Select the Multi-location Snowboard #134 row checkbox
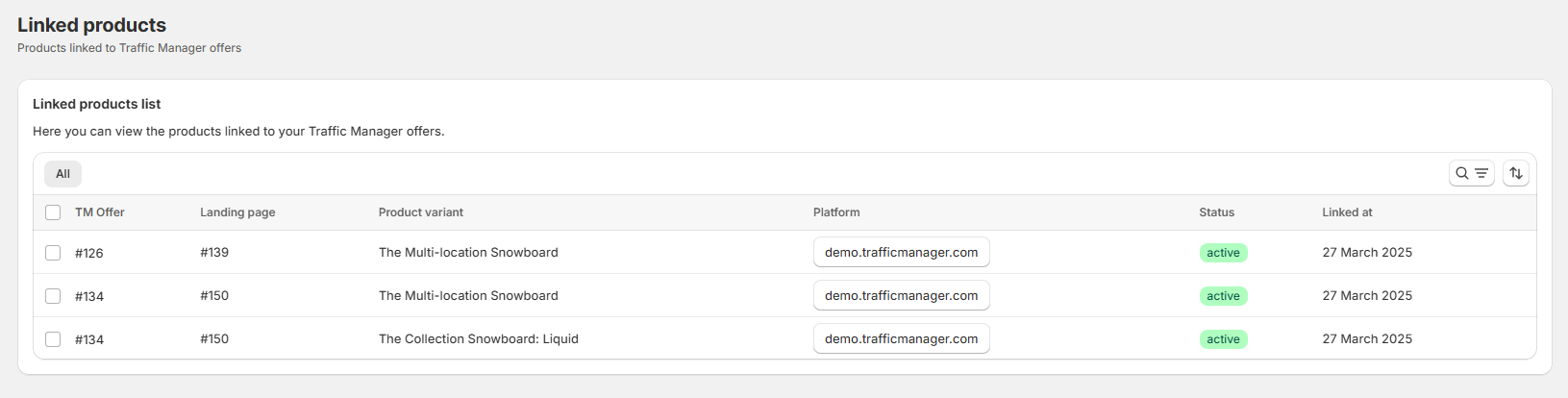This screenshot has width=1568, height=398. 53,296
